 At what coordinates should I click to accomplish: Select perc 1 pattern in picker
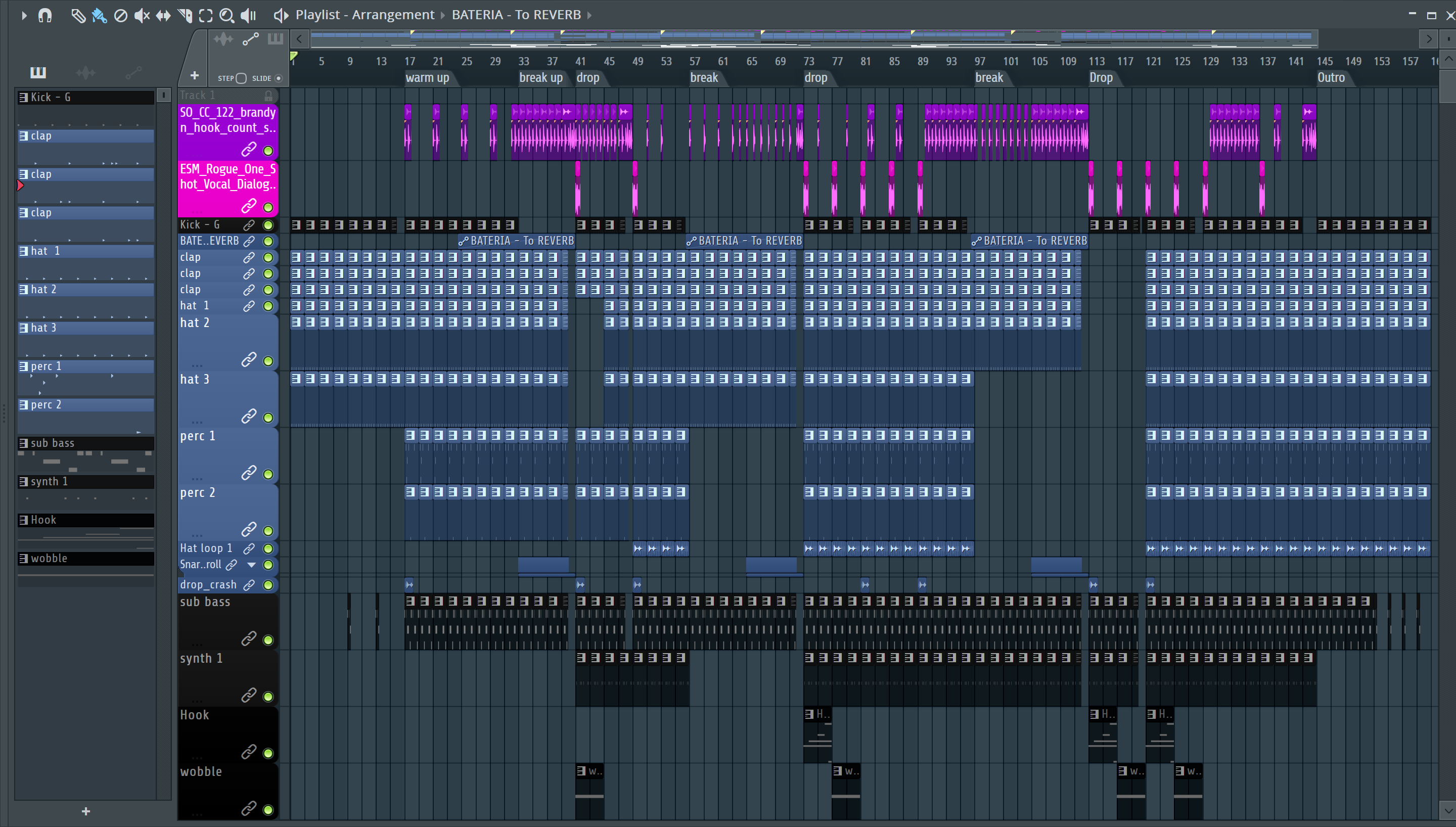[86, 366]
